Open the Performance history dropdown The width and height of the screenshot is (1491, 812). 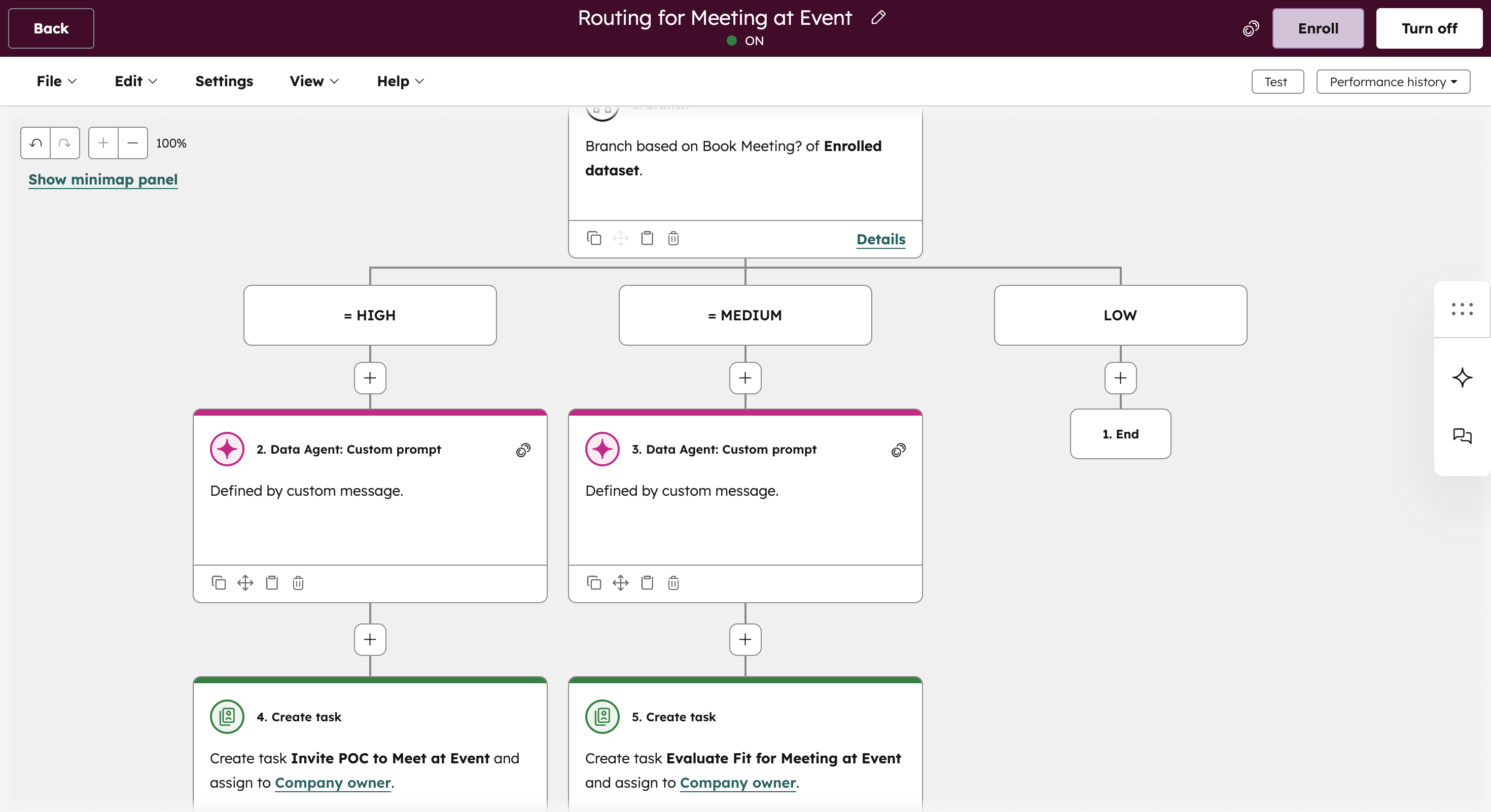click(1393, 82)
